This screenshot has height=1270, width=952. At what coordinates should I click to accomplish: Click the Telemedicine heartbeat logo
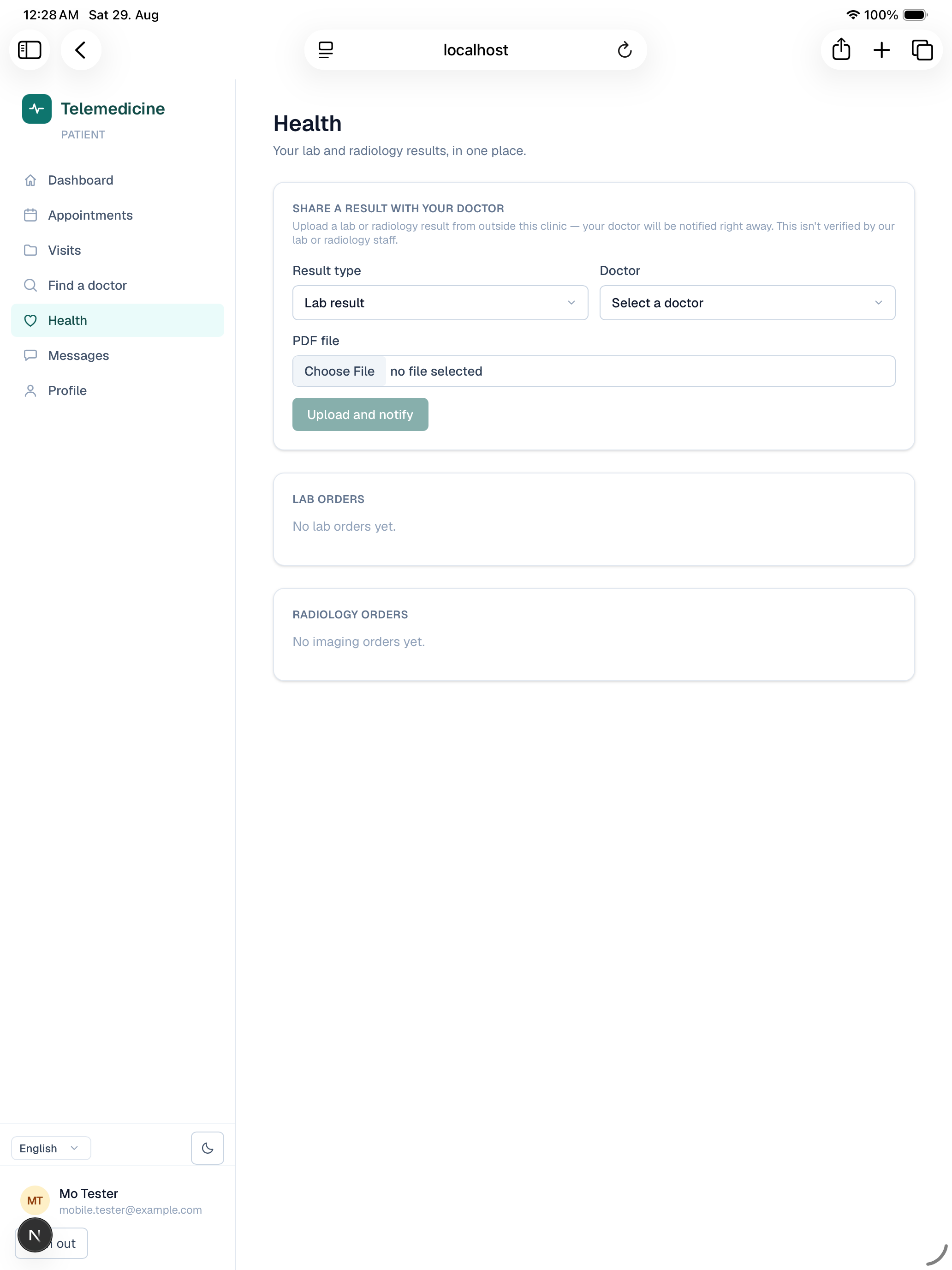37,108
